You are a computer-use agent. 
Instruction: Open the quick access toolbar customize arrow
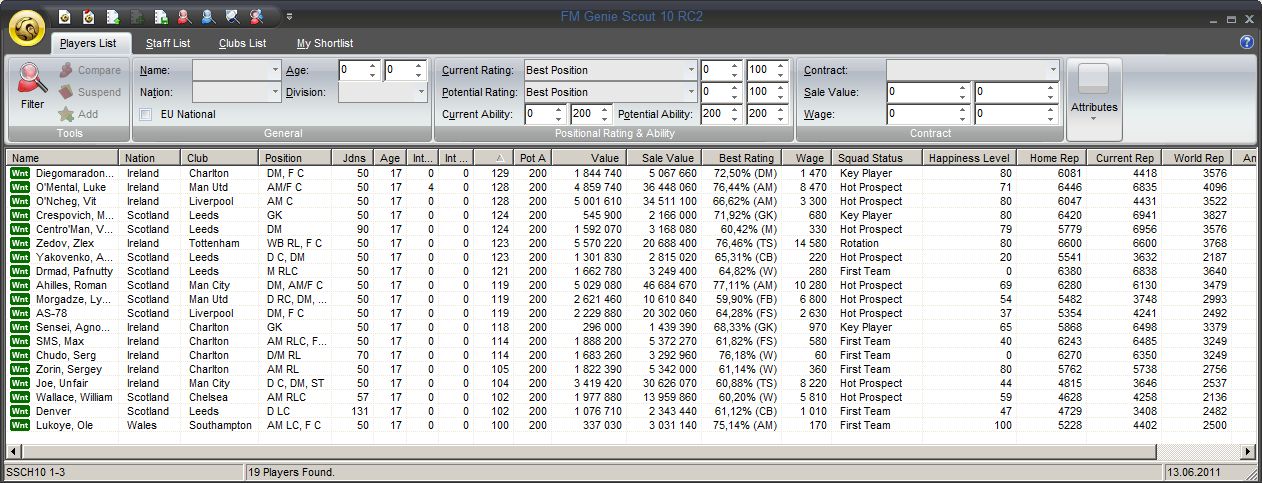pos(289,16)
